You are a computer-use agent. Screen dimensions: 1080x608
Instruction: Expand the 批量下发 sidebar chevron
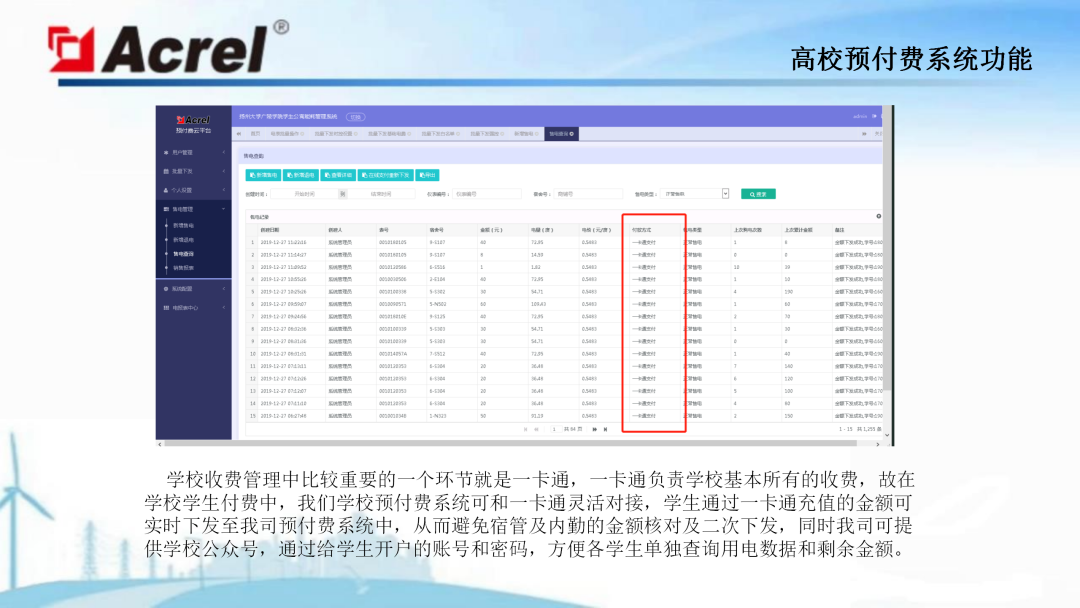[x=224, y=171]
